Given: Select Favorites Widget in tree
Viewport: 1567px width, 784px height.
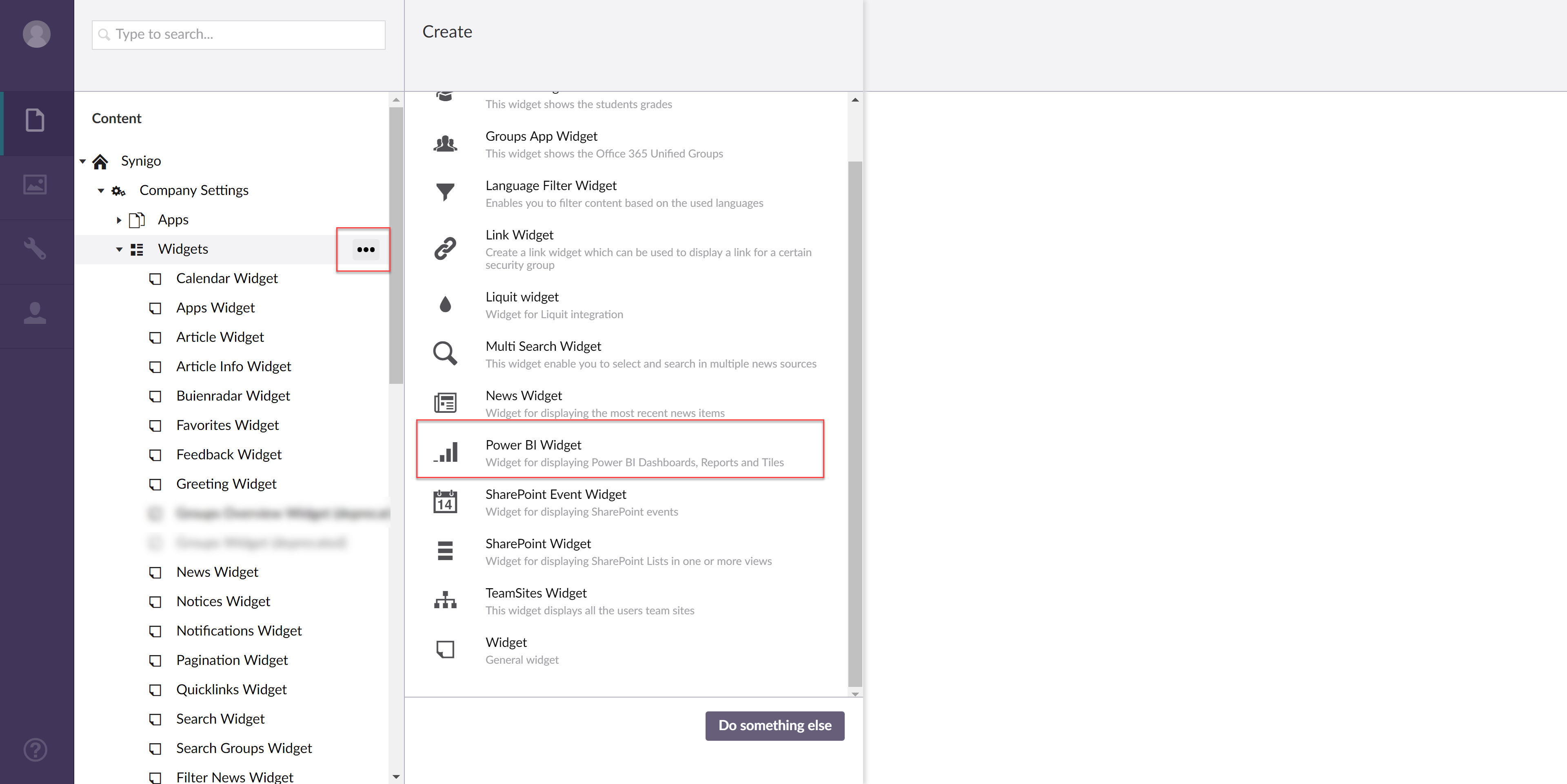Looking at the screenshot, I should [x=228, y=425].
